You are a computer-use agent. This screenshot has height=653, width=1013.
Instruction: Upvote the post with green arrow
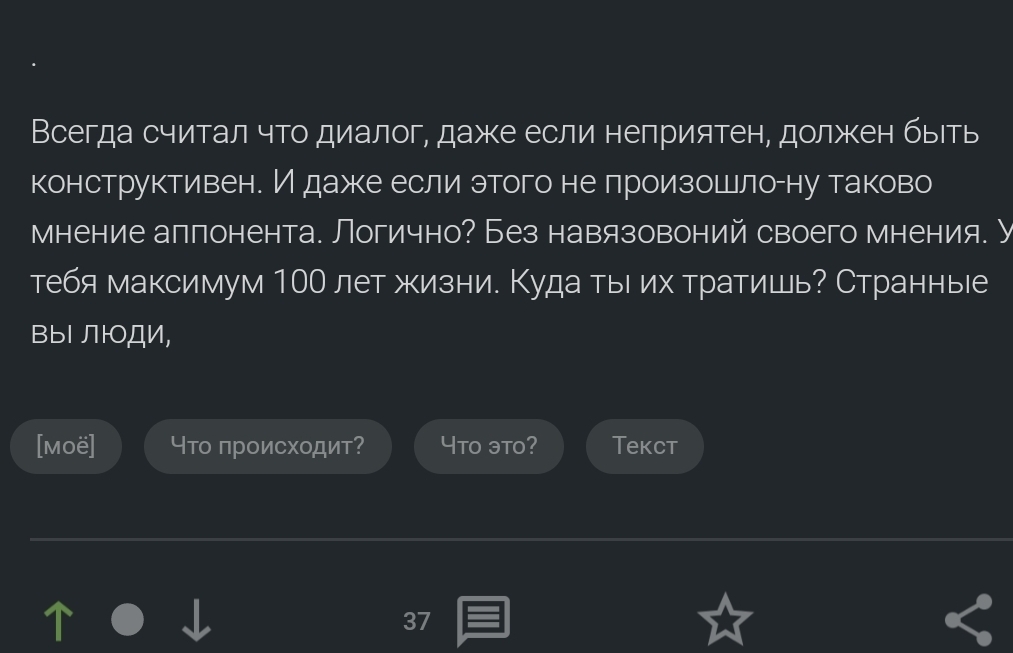tap(59, 620)
